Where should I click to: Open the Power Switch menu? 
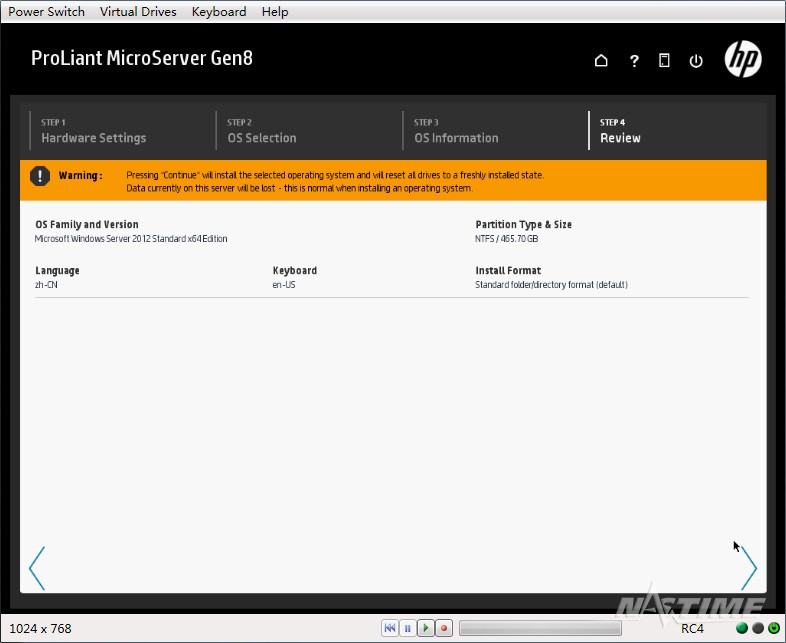point(47,12)
